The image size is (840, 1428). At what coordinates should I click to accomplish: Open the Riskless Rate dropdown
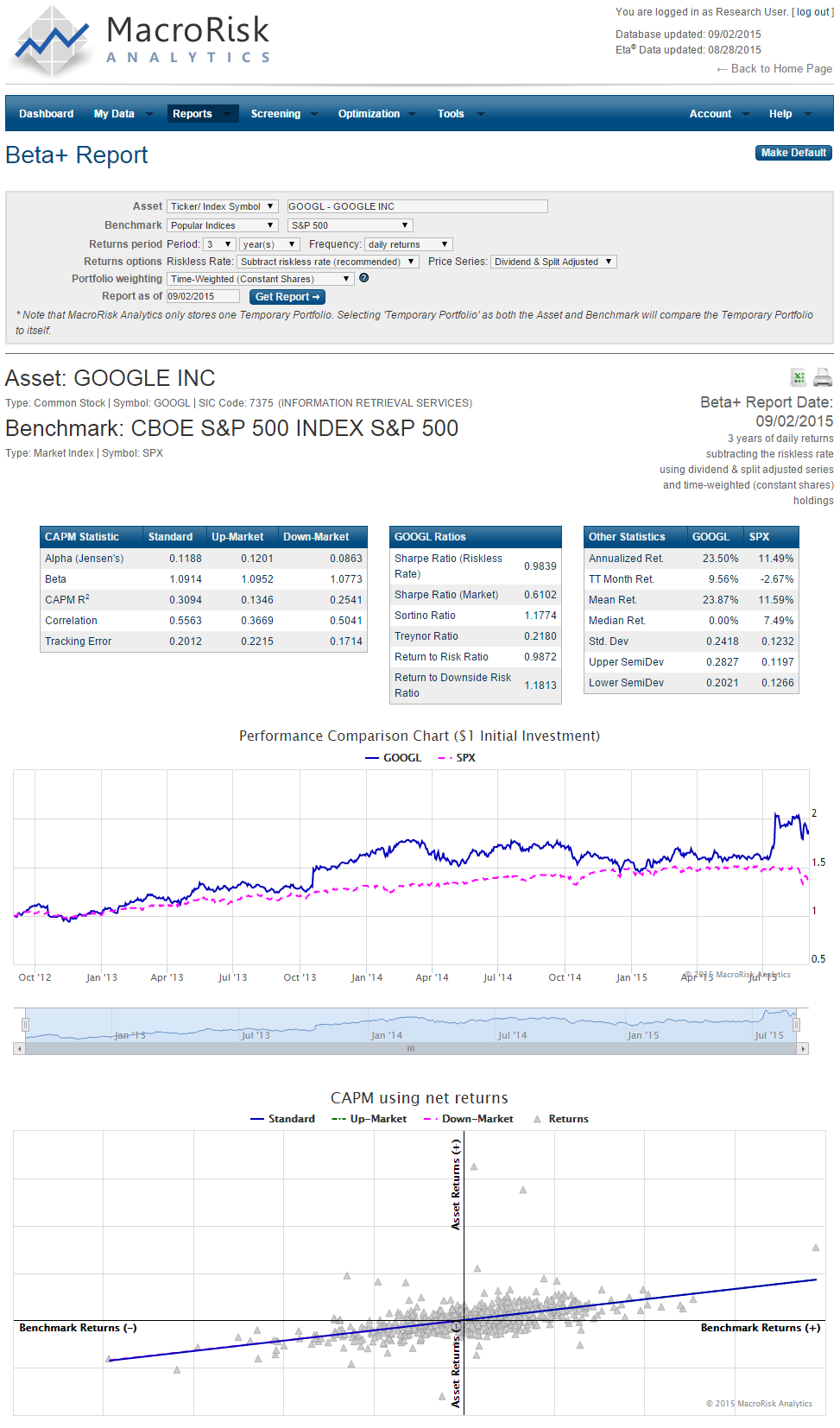327,262
